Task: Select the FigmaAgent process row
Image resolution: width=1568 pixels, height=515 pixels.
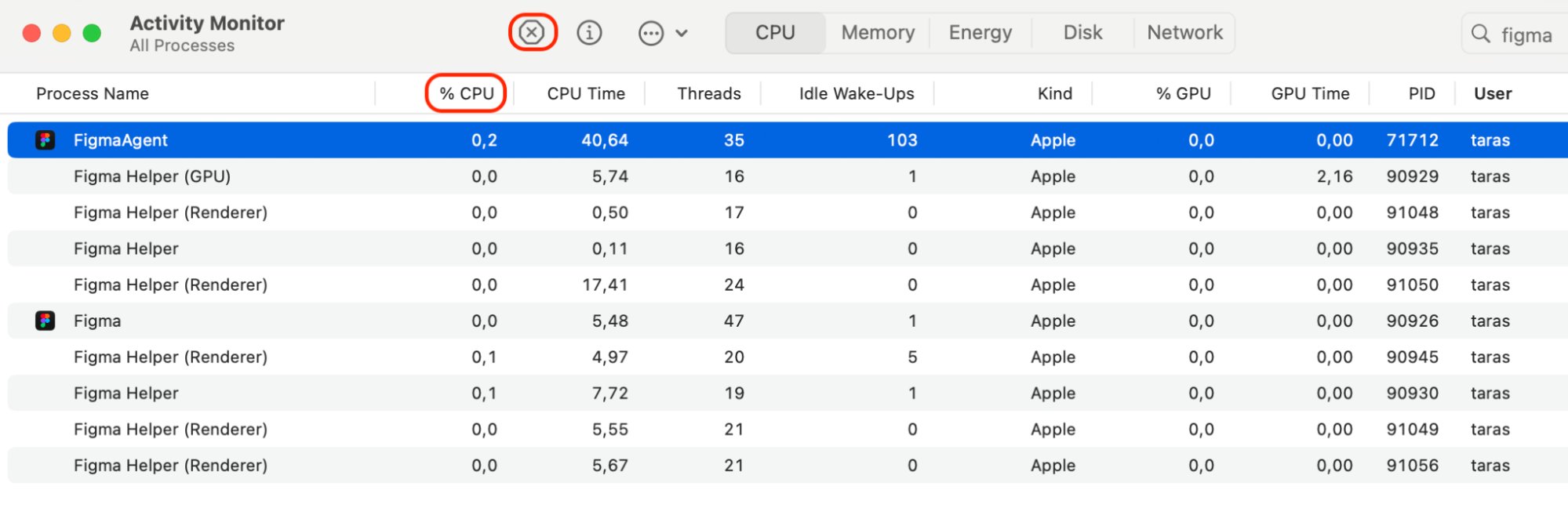Action: pos(788,140)
